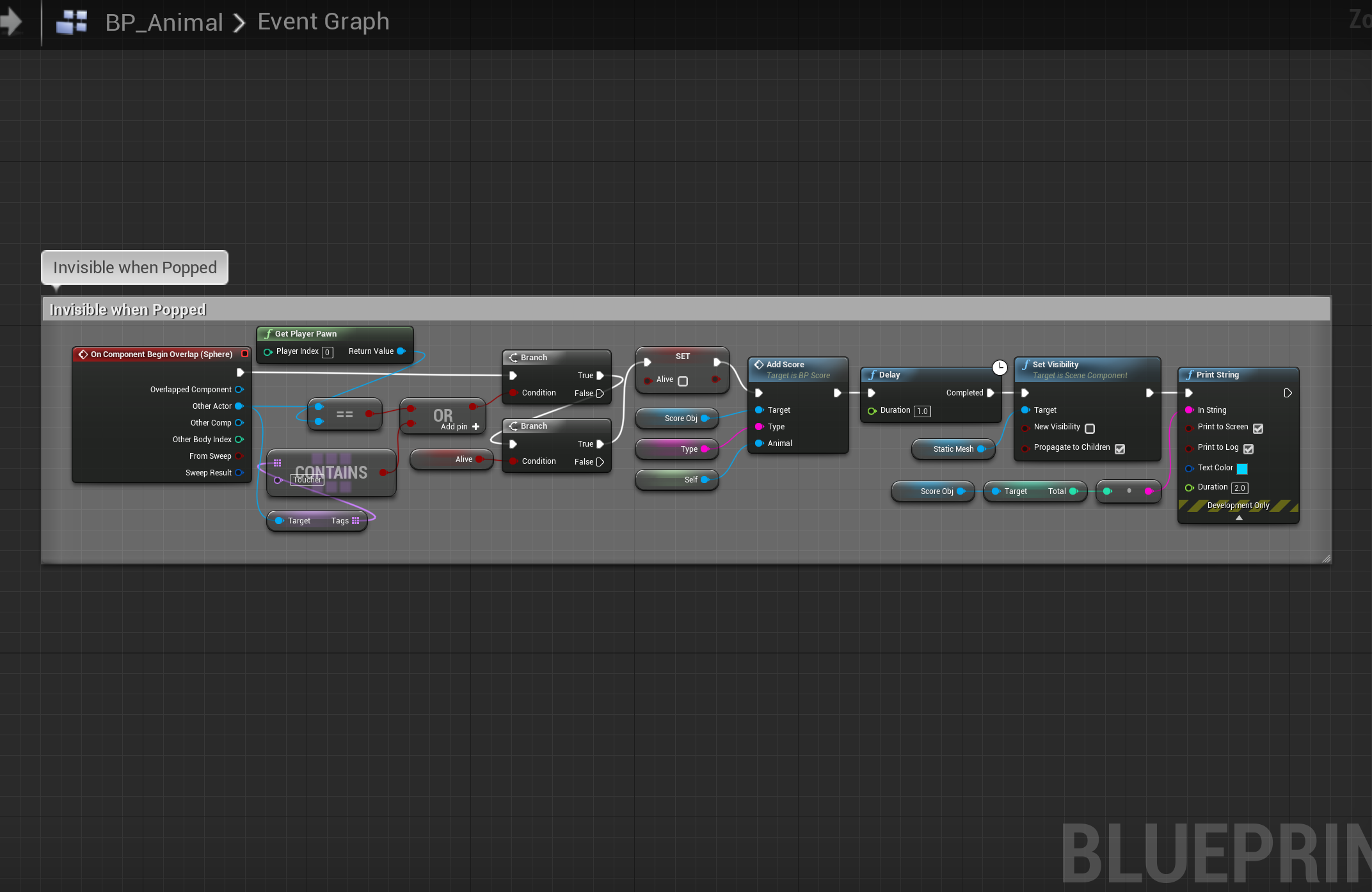The height and width of the screenshot is (892, 1372).
Task: Click the Print String function icon
Action: pyautogui.click(x=1190, y=375)
